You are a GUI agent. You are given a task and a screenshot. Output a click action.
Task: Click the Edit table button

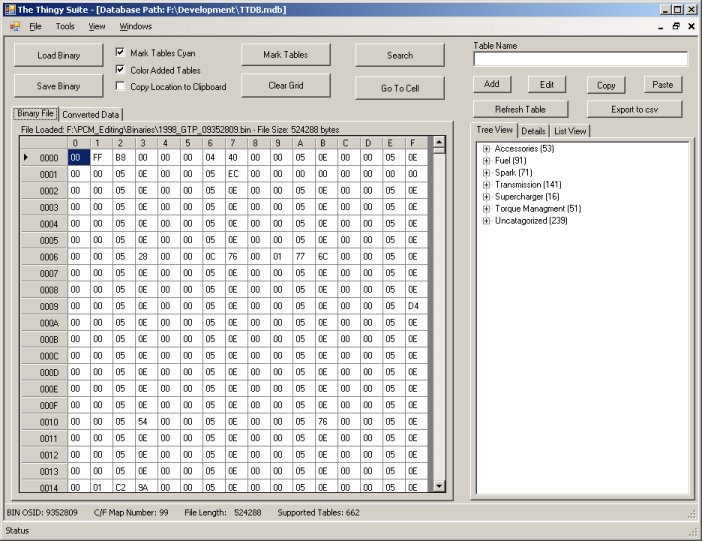coord(547,84)
